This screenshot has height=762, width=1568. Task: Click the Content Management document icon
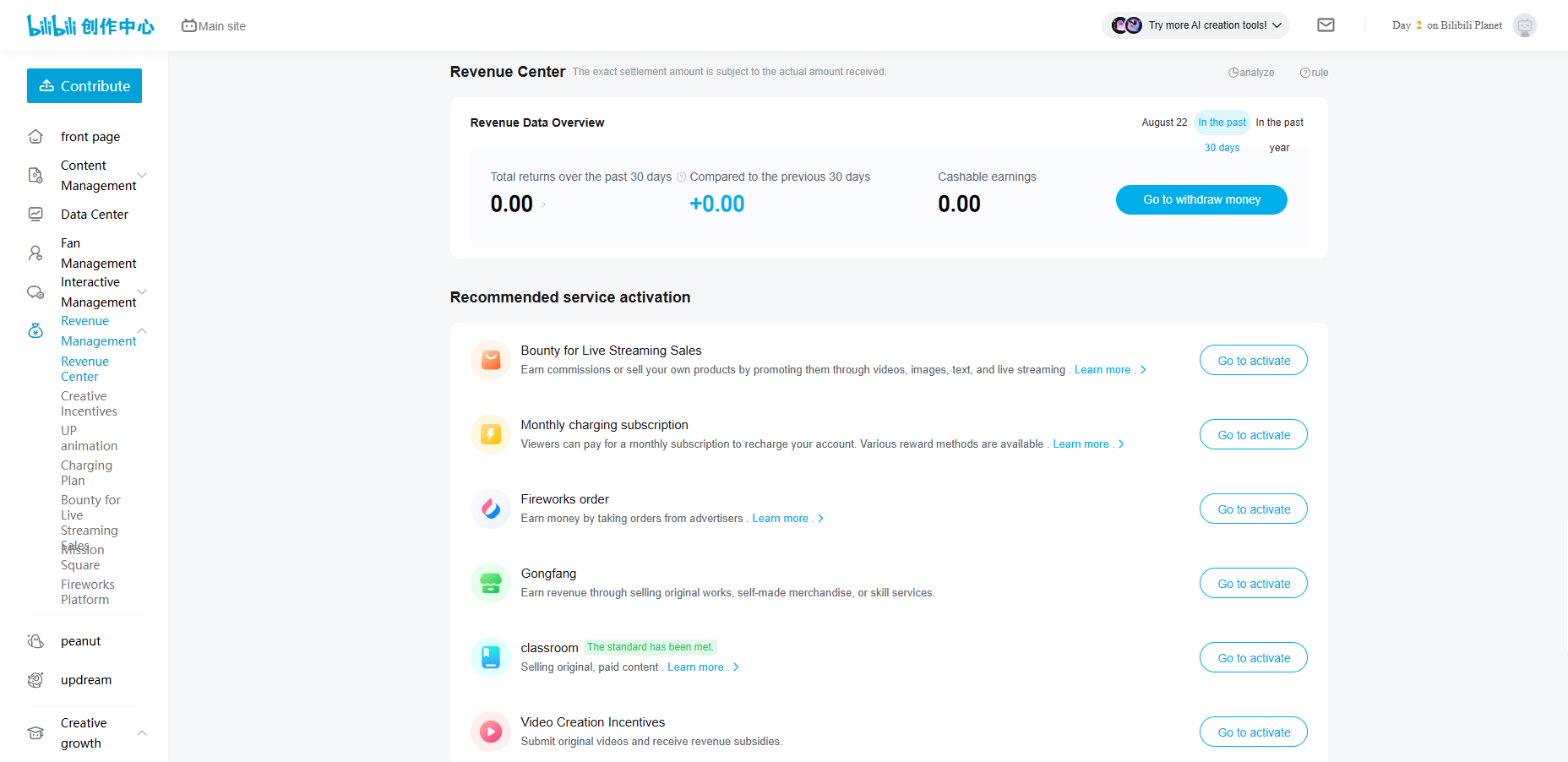coord(35,176)
